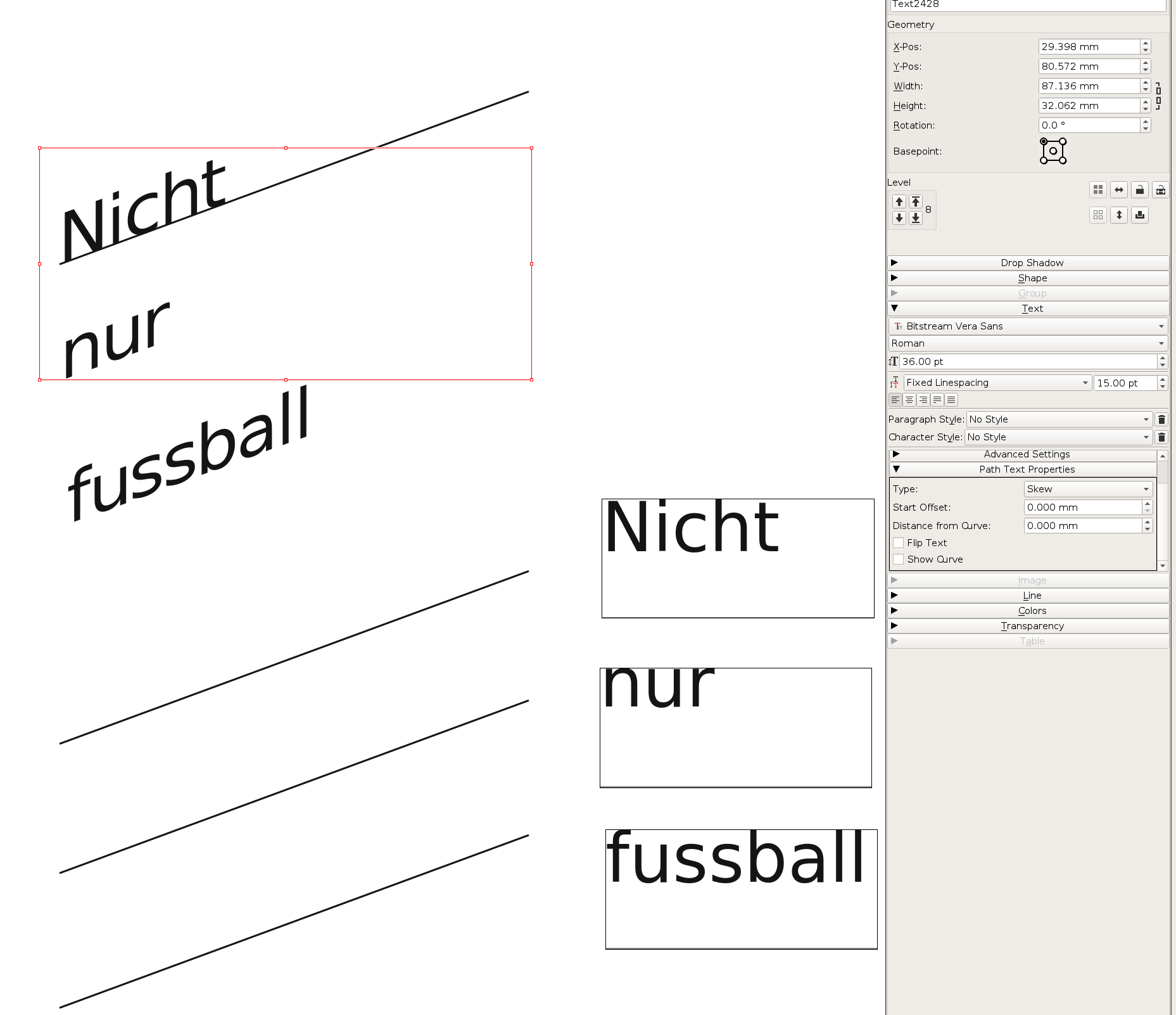
Task: Enable the Show Curve checkbox
Action: [x=899, y=559]
